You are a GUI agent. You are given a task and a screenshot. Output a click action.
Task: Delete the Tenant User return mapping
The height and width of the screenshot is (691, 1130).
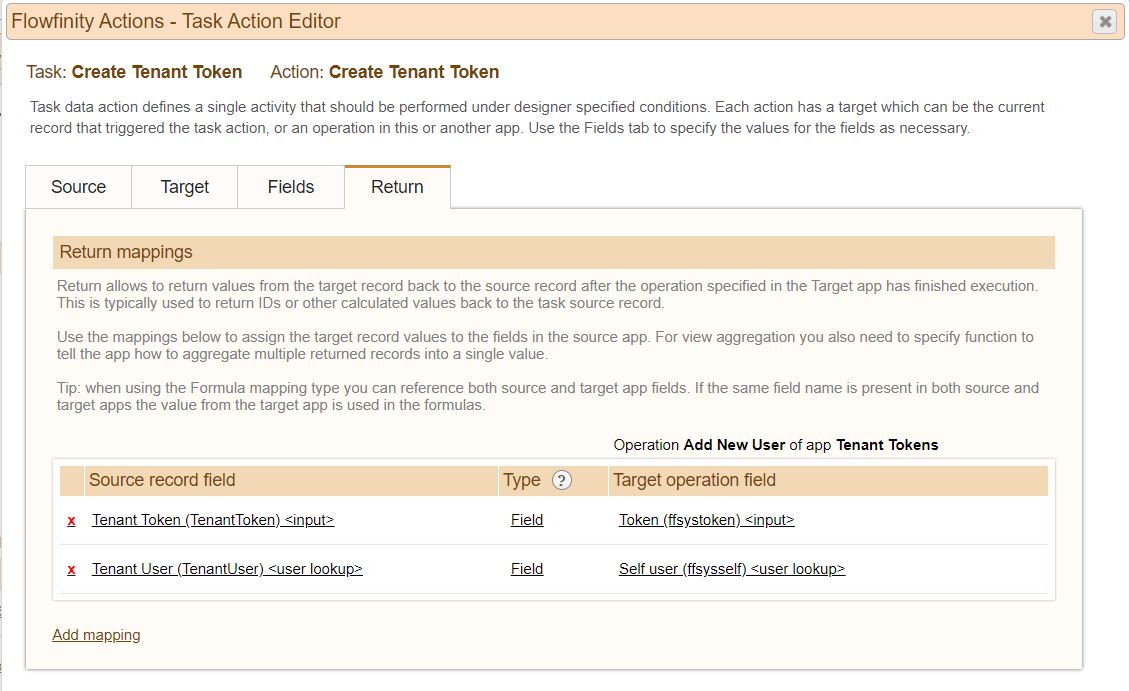(x=71, y=569)
